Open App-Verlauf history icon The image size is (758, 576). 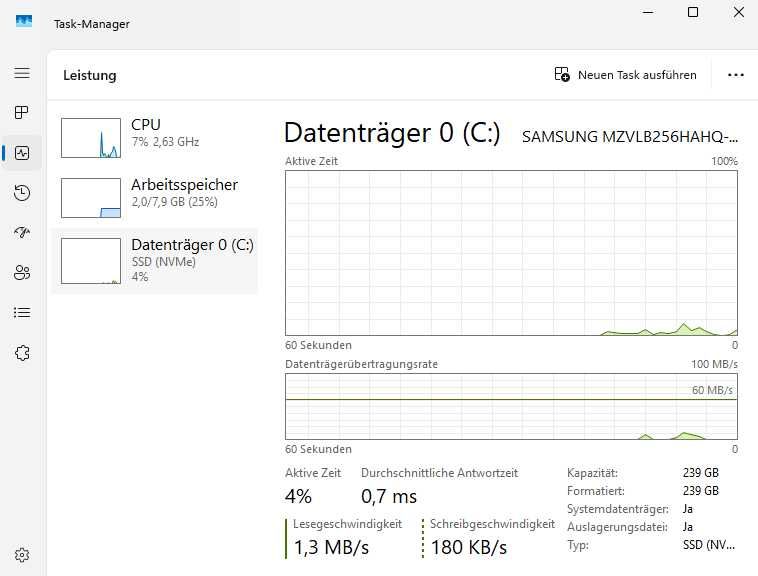coord(22,193)
